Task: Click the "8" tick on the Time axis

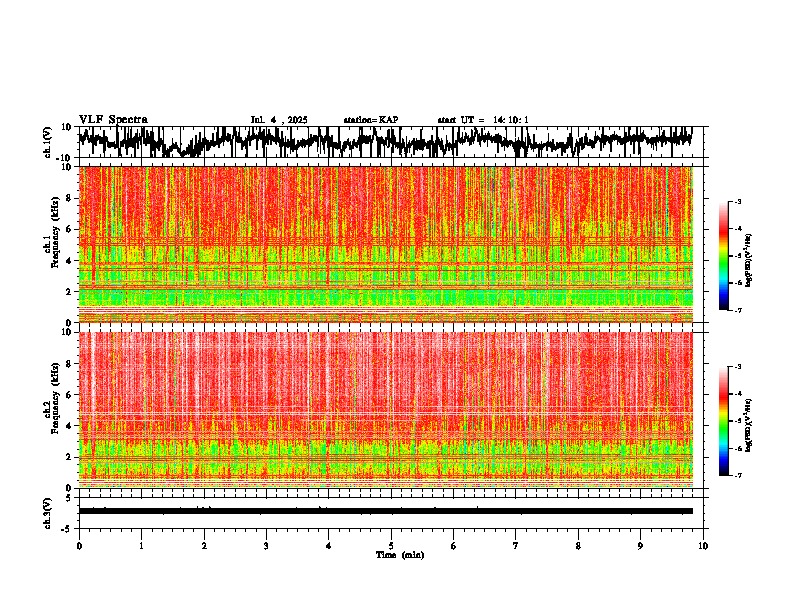Action: 578,546
